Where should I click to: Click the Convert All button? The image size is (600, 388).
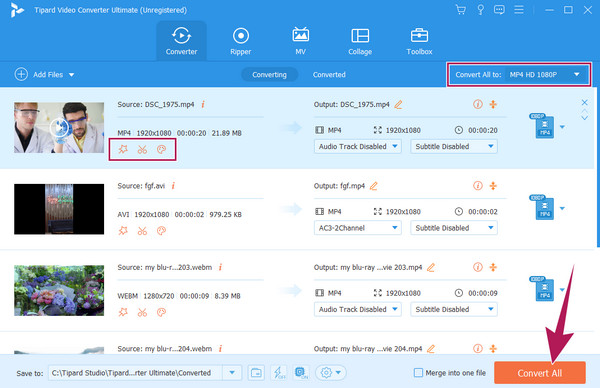540,373
